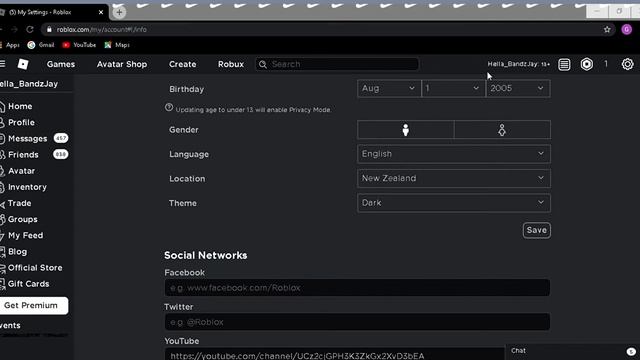
Task: Click the Save button
Action: (536, 230)
